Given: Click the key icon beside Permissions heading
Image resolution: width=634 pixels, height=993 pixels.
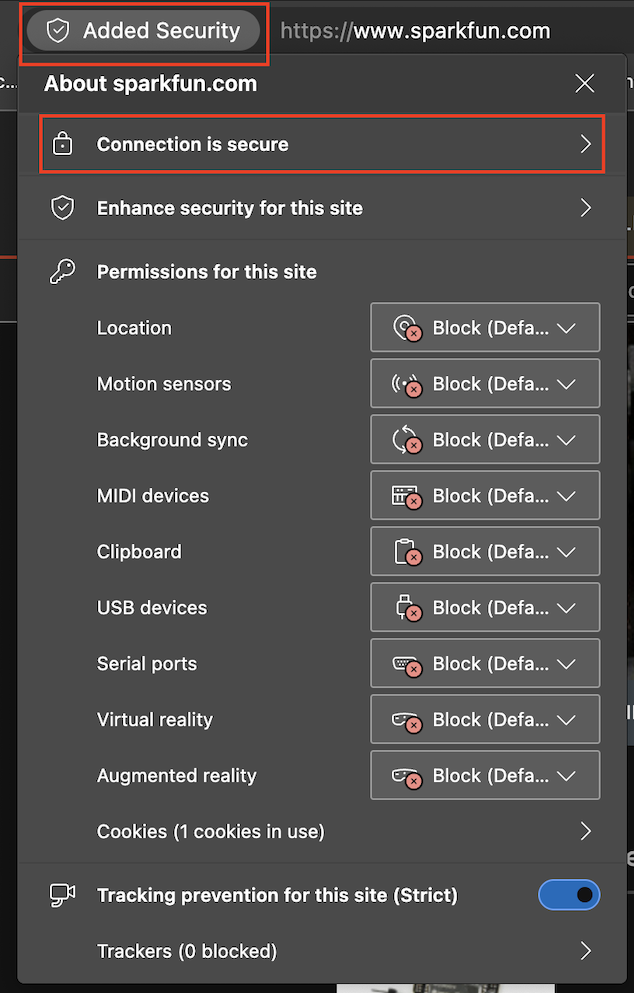Looking at the screenshot, I should tap(63, 272).
